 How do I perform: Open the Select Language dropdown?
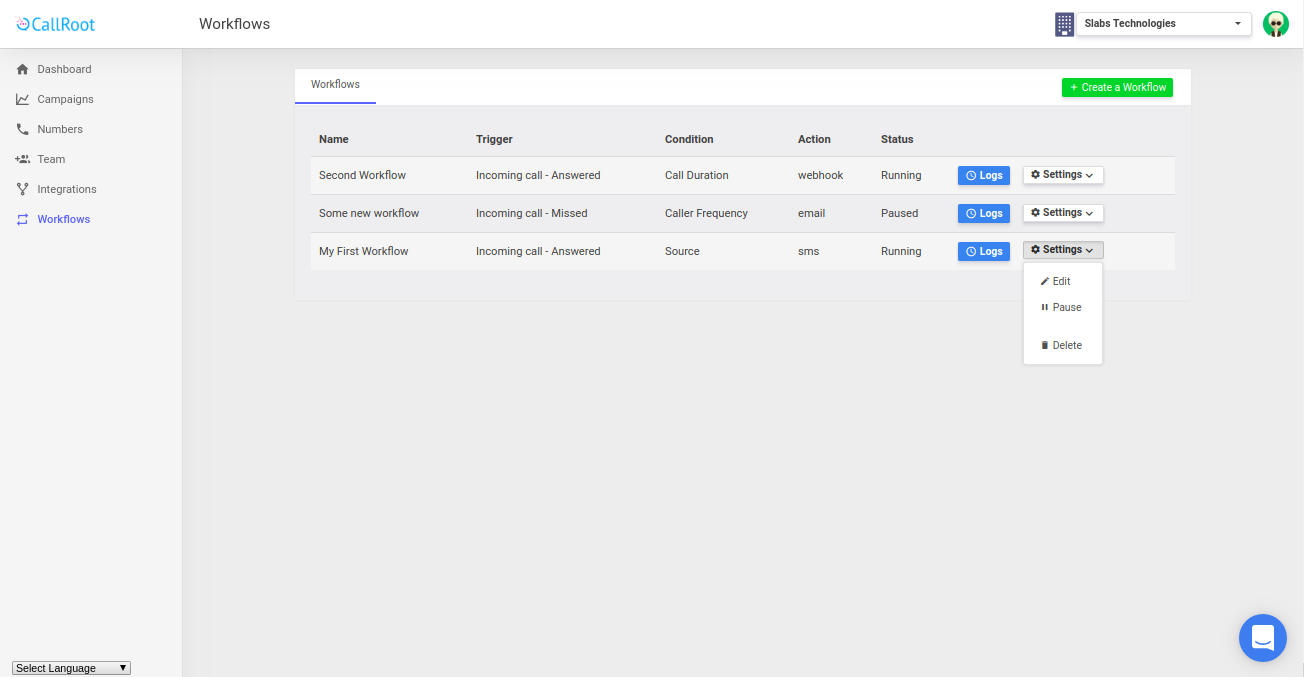click(70, 667)
